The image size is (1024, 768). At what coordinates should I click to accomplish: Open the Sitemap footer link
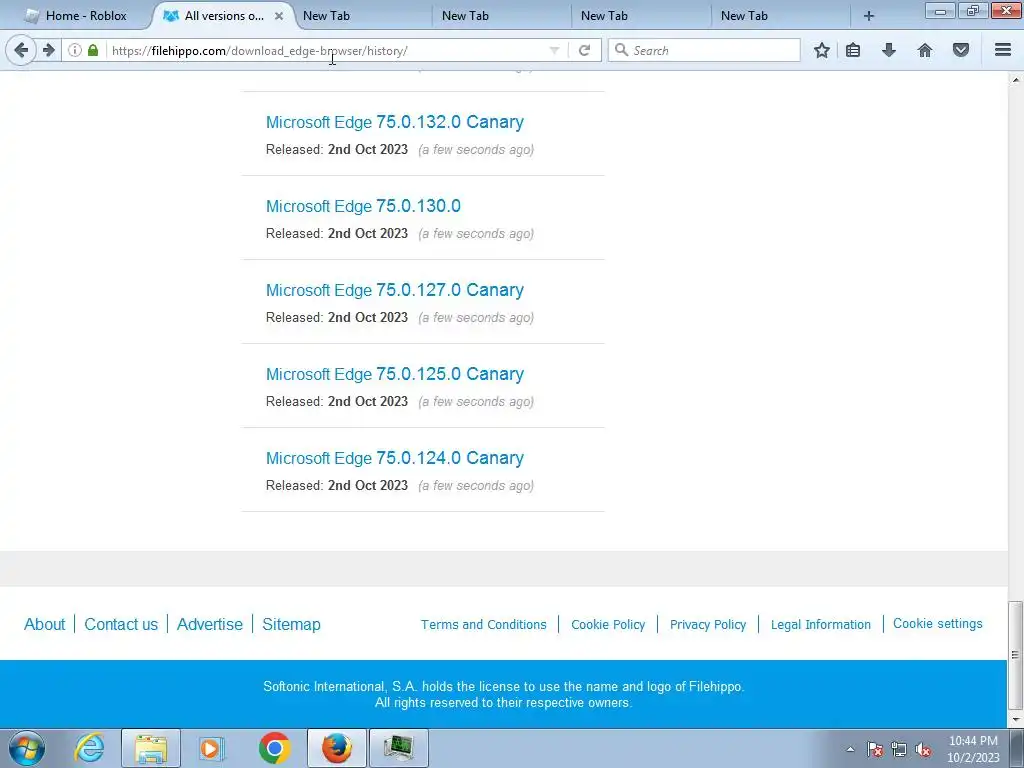pos(291,624)
